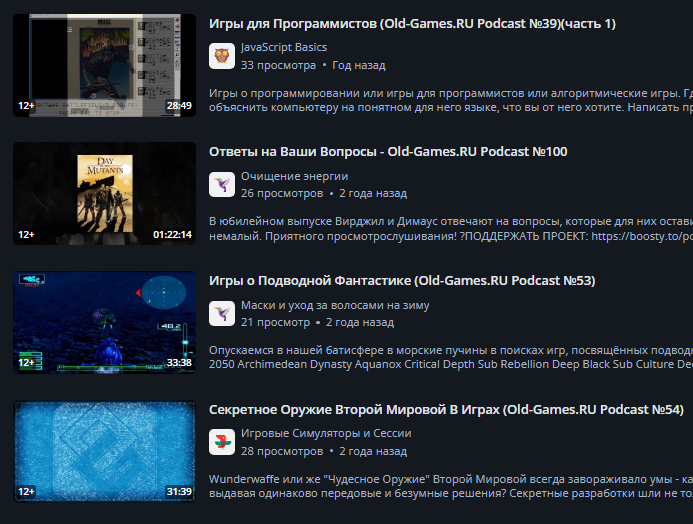Click description starting В юбилейном выпуске
Image resolution: width=693 pixels, height=524 pixels.
tap(451, 228)
